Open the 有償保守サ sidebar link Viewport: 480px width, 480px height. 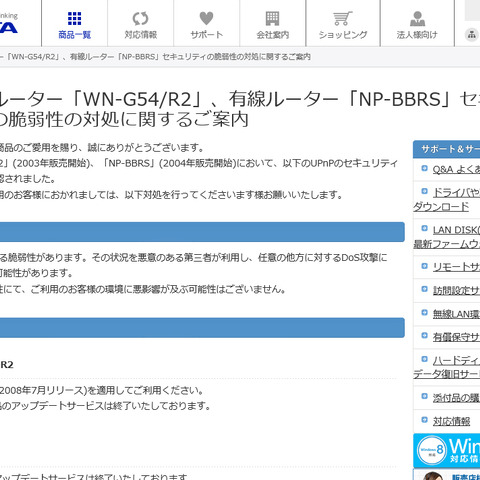(x=456, y=337)
